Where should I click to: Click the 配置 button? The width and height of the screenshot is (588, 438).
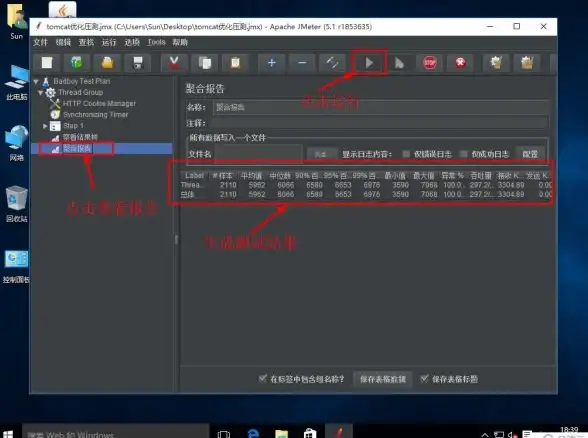(x=530, y=154)
